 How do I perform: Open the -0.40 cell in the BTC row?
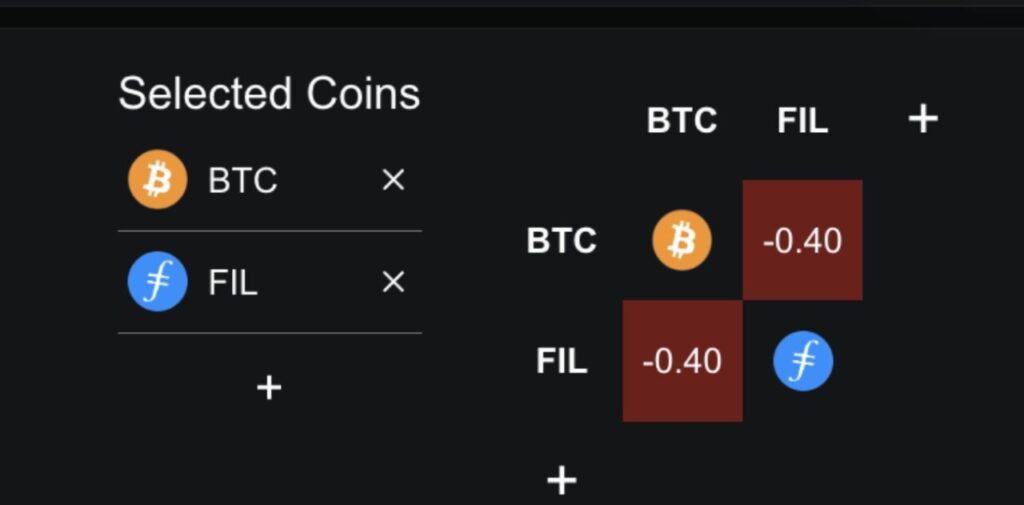(802, 241)
